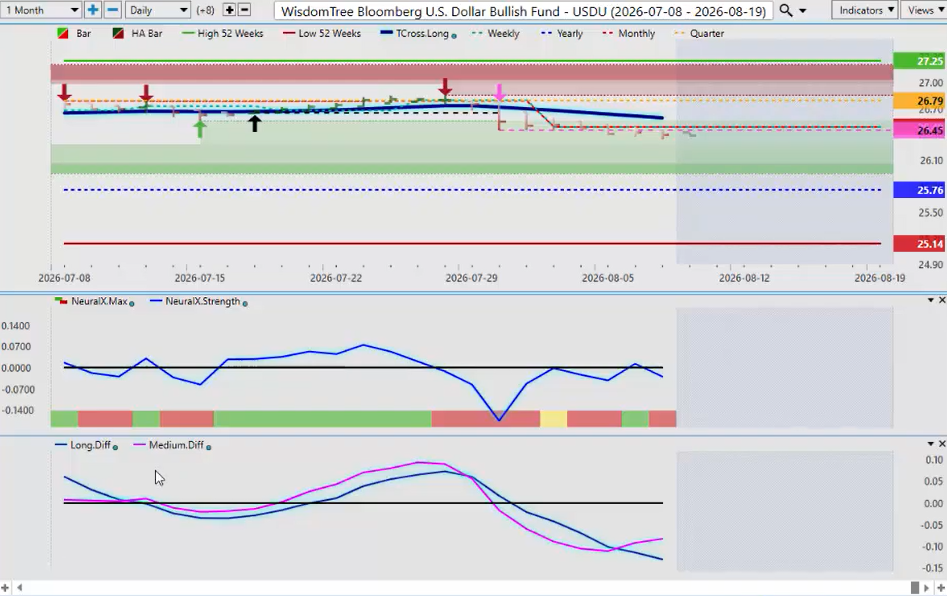The height and width of the screenshot is (596, 947).
Task: Click the settings dot next to Long.Diff
Action: click(x=115, y=447)
